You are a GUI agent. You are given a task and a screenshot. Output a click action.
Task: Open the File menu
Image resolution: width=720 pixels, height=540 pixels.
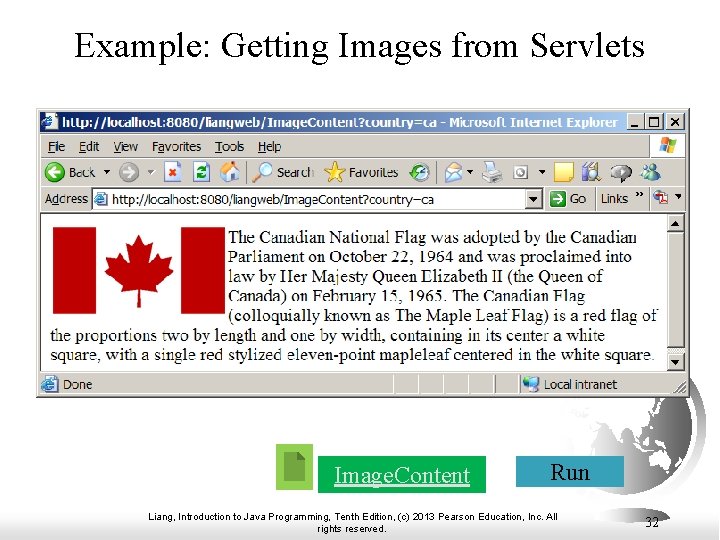pos(56,146)
